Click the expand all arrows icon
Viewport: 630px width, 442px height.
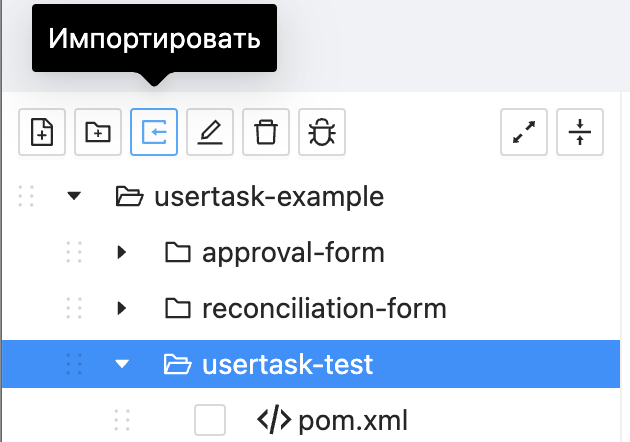524,133
